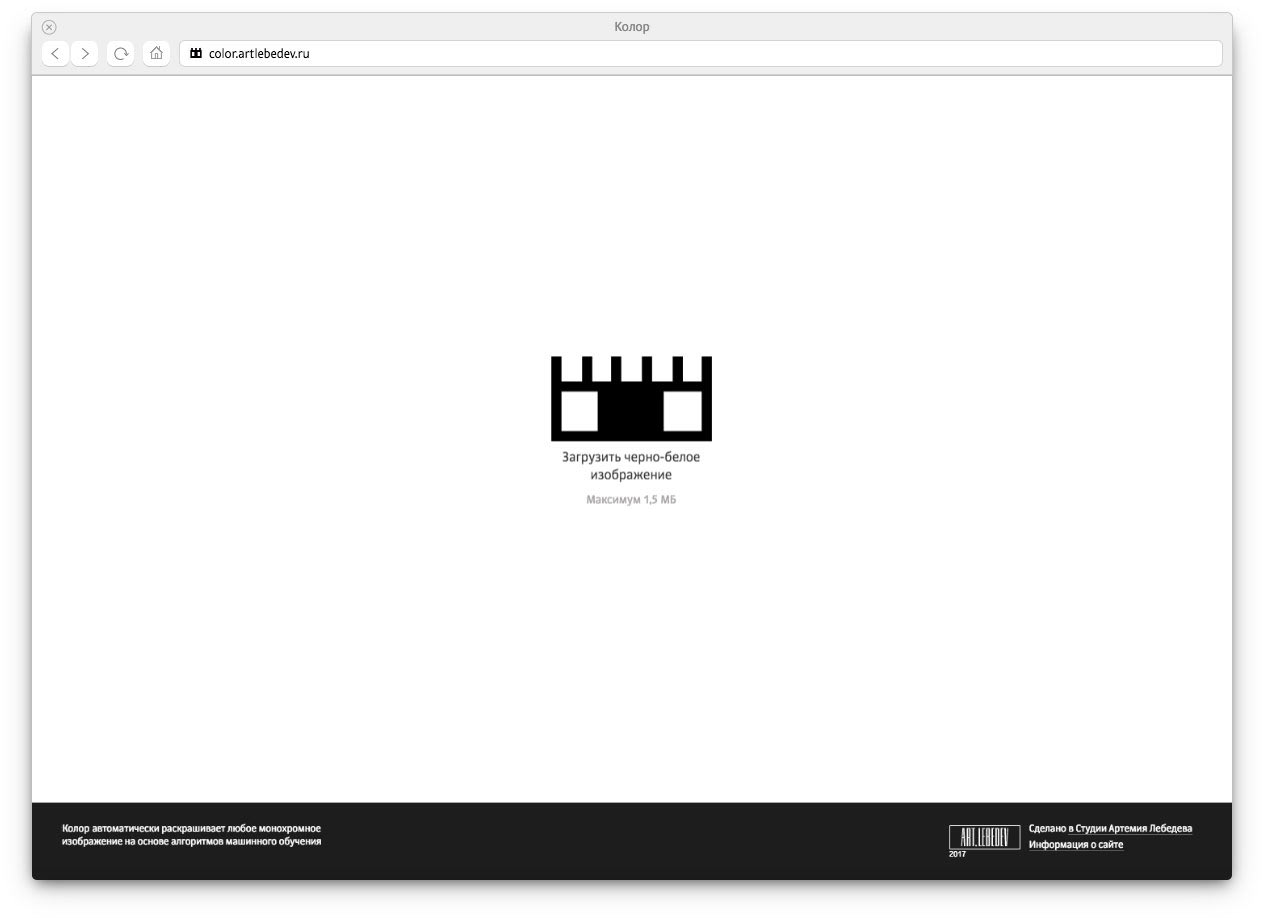
Task: Reload the page with the refresh icon
Action: tap(121, 54)
